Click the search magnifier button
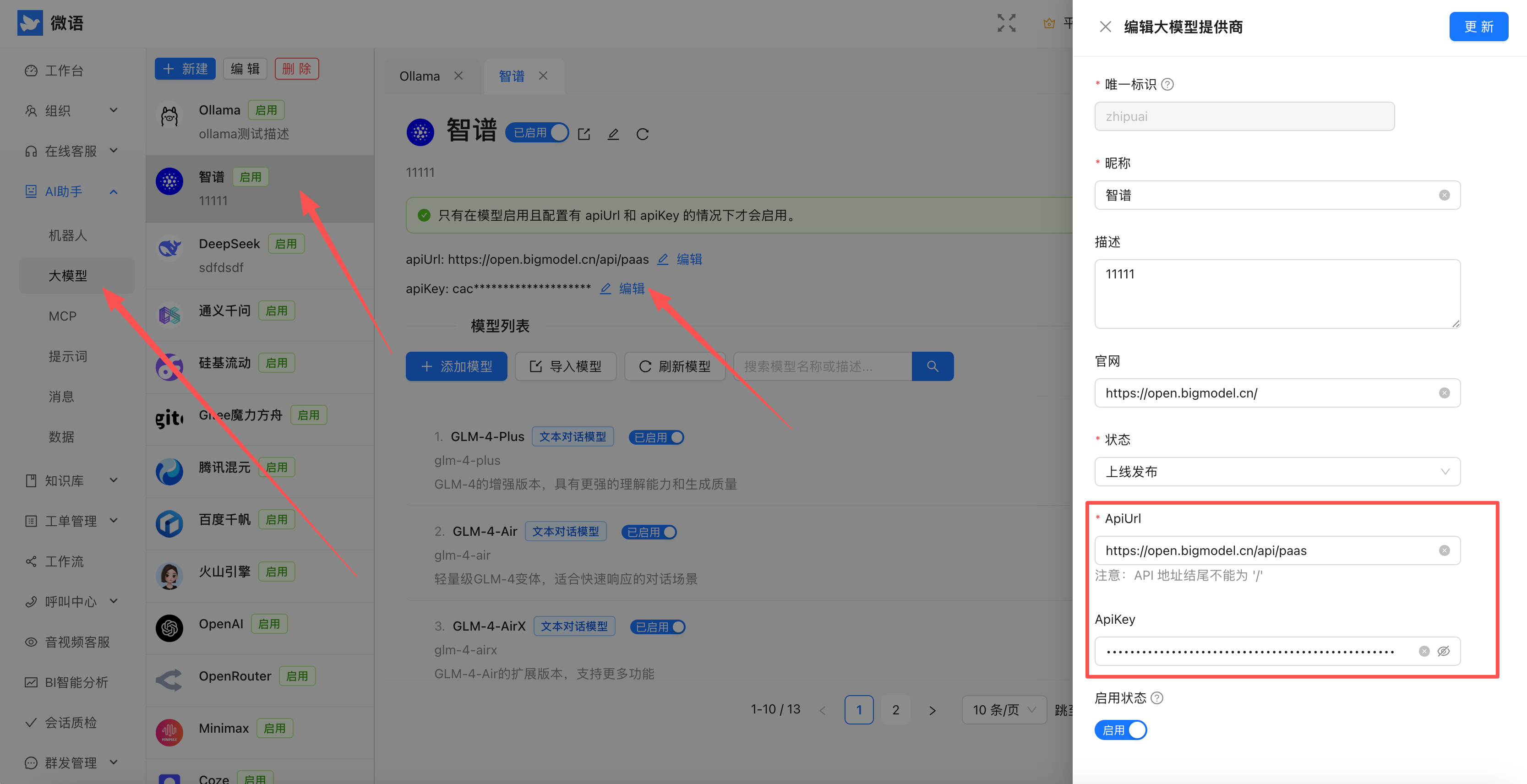Image resolution: width=1527 pixels, height=784 pixels. coord(932,366)
